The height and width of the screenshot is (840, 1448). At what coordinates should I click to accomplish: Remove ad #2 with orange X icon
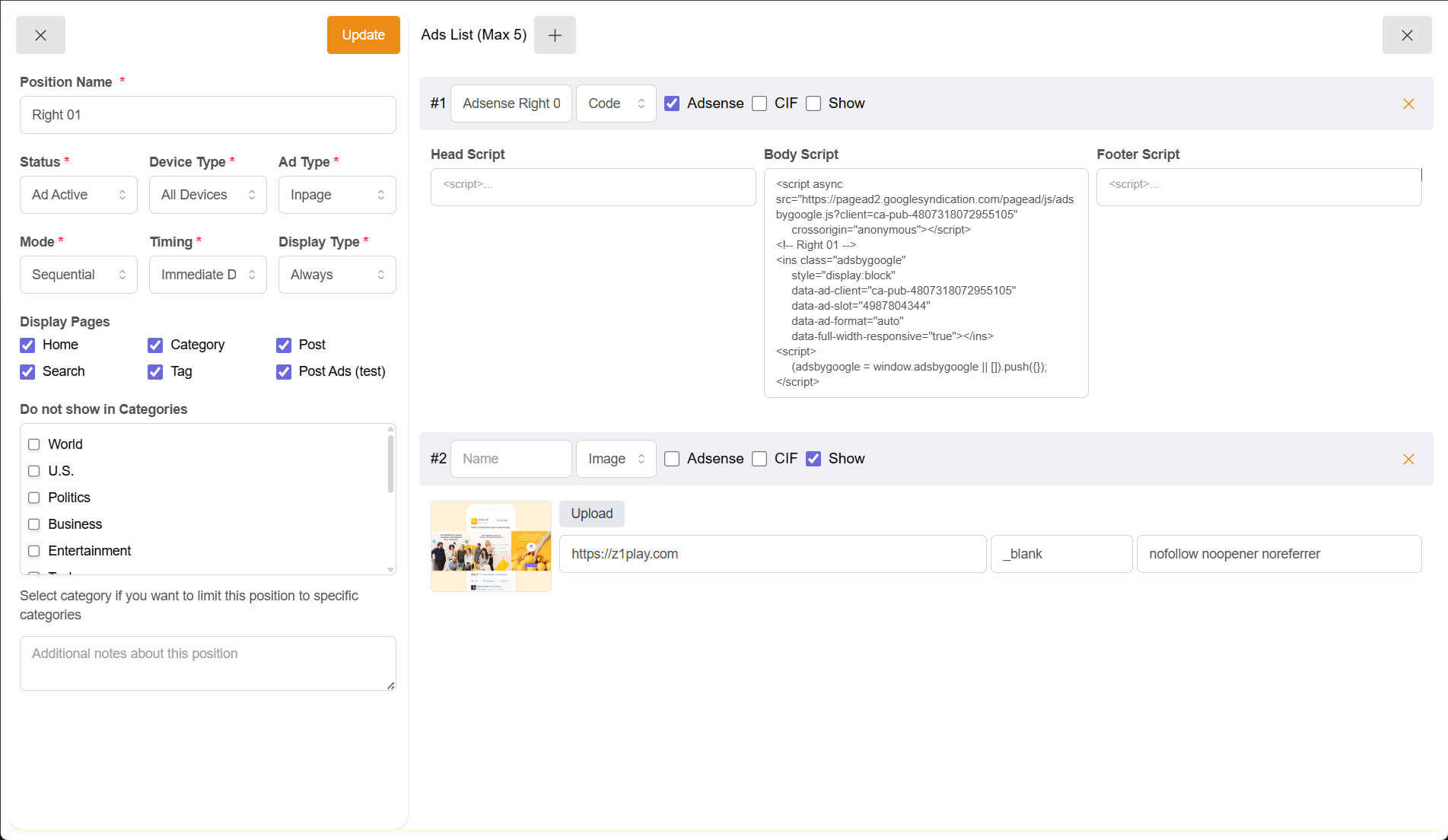1408,459
